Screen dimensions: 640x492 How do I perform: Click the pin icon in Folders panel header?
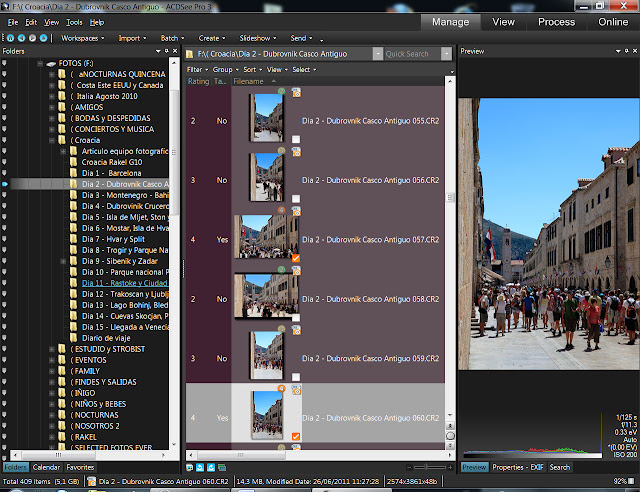(x=166, y=51)
